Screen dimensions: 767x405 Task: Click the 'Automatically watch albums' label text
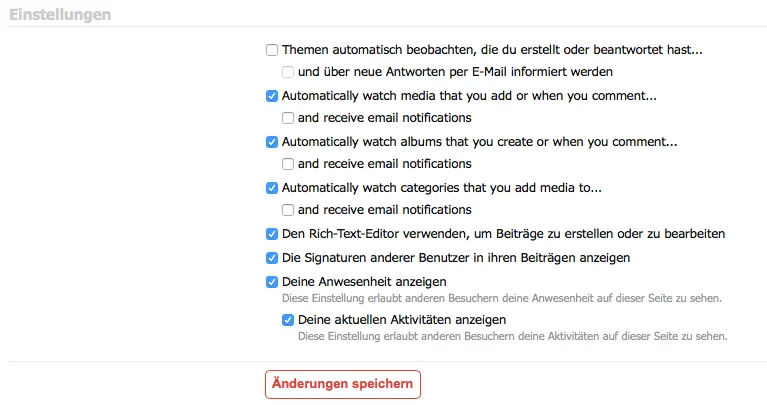(x=479, y=142)
